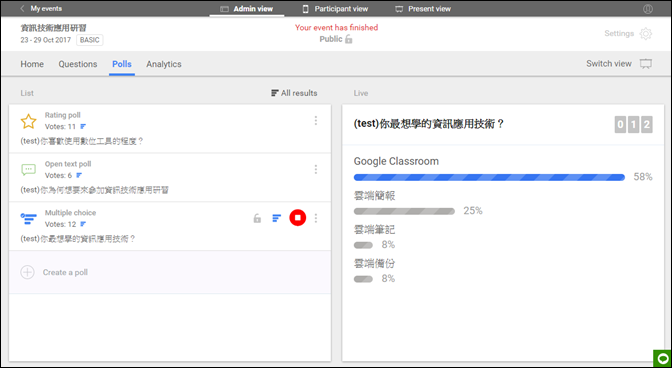This screenshot has height=368, width=672.
Task: Click the Present view tab's monitor icon
Action: pyautogui.click(x=399, y=9)
